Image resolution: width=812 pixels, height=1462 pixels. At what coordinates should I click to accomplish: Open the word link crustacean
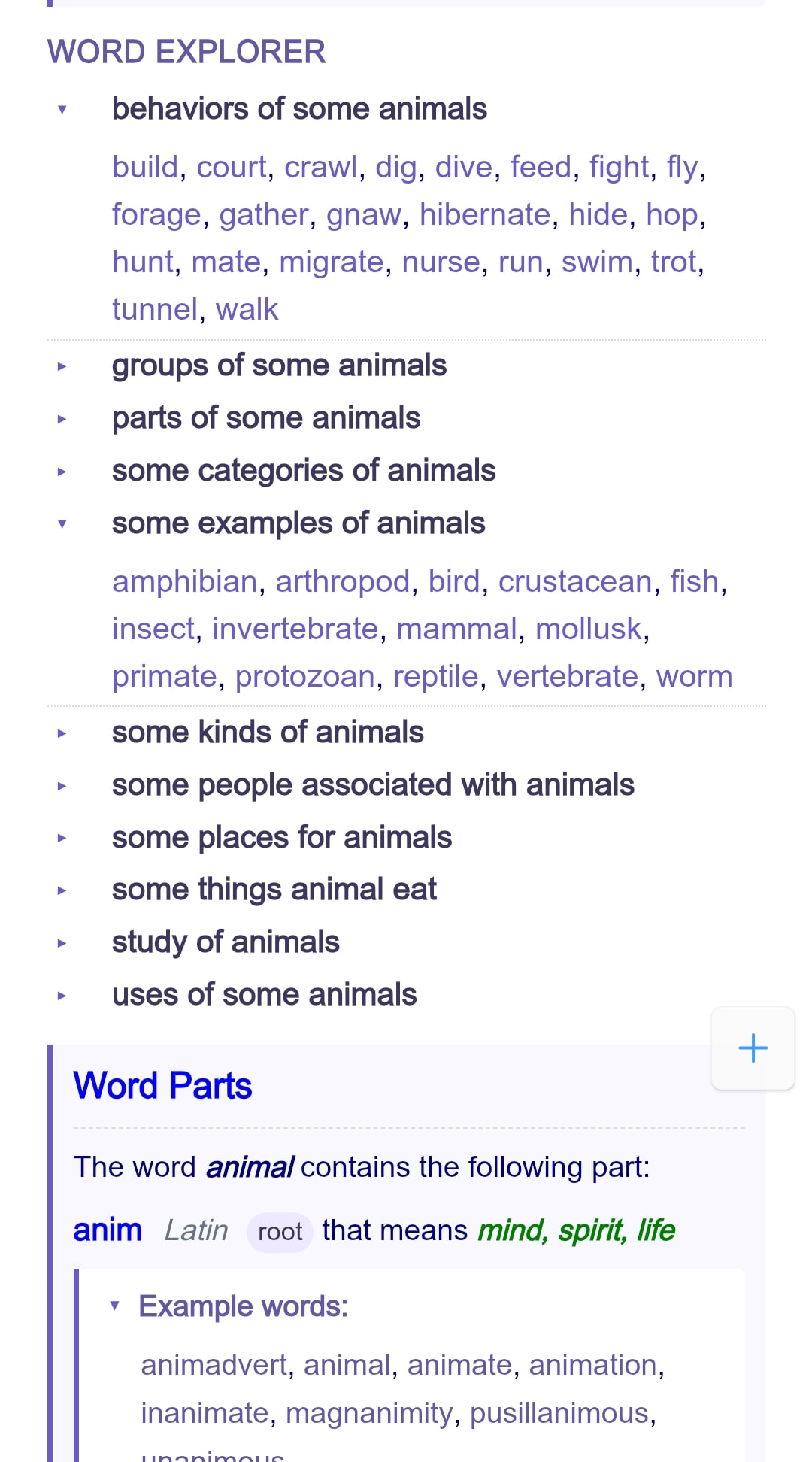[575, 581]
